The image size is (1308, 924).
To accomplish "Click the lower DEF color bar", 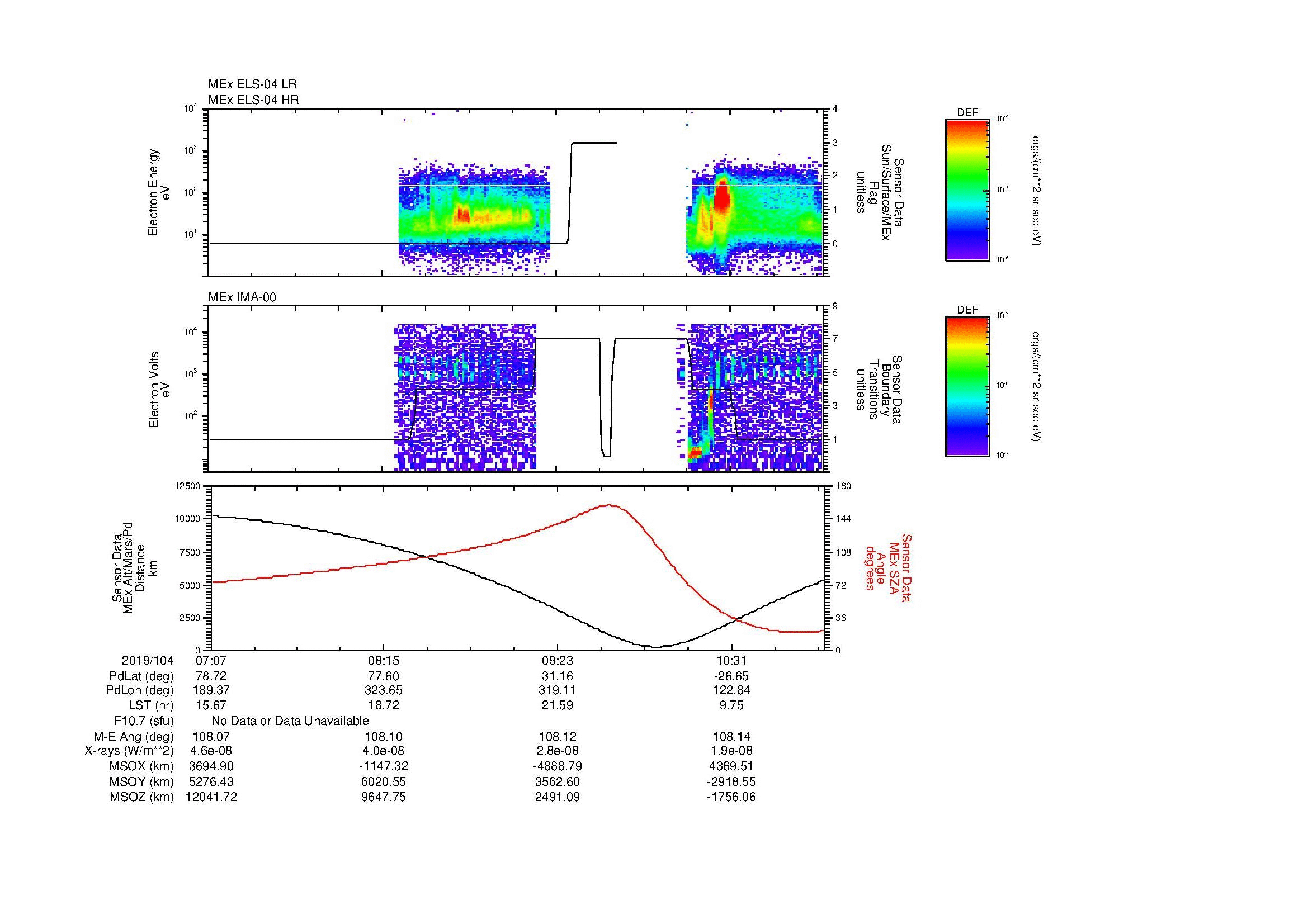I will click(x=967, y=387).
